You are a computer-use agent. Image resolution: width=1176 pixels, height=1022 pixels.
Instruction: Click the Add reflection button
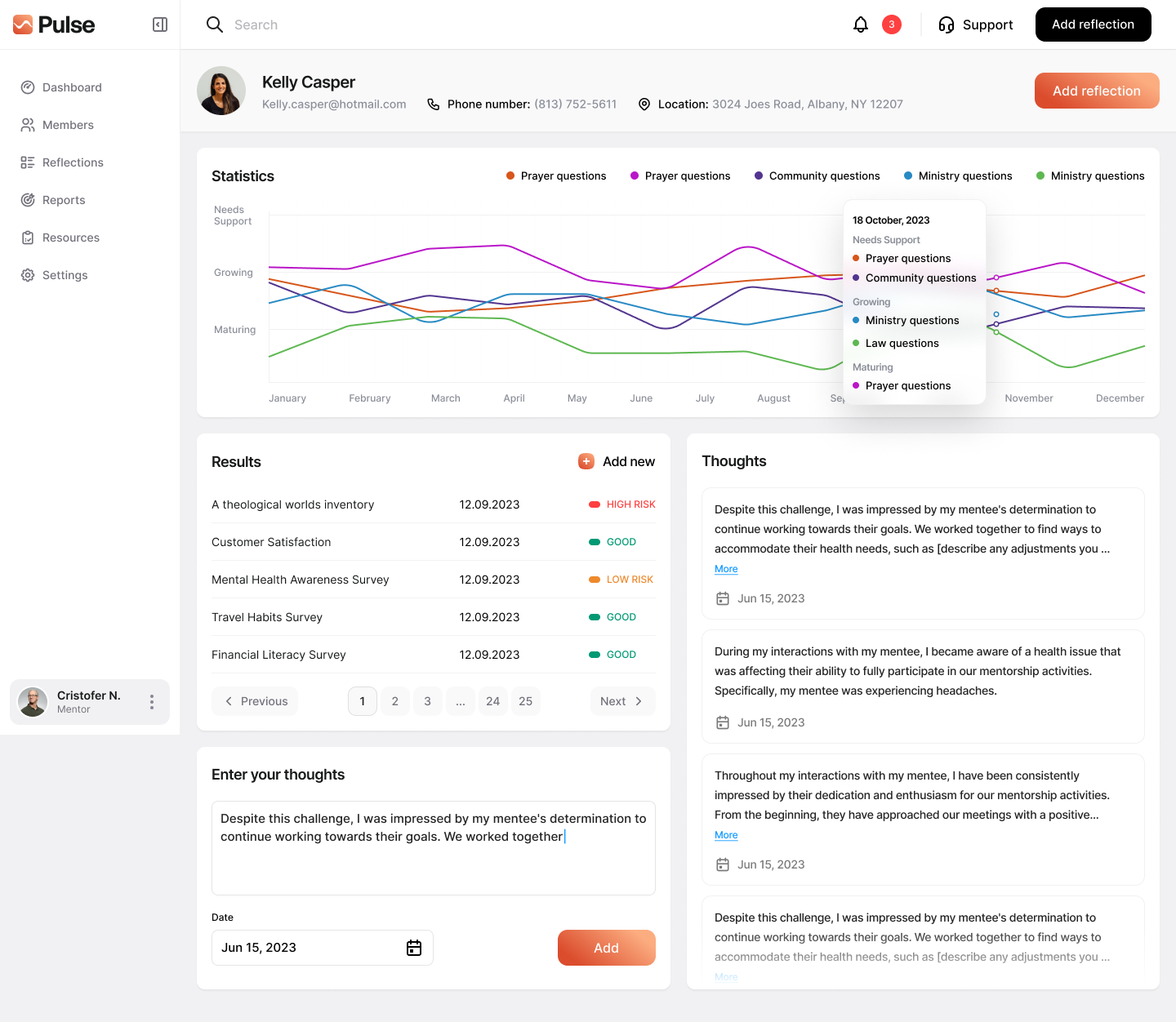(1093, 24)
